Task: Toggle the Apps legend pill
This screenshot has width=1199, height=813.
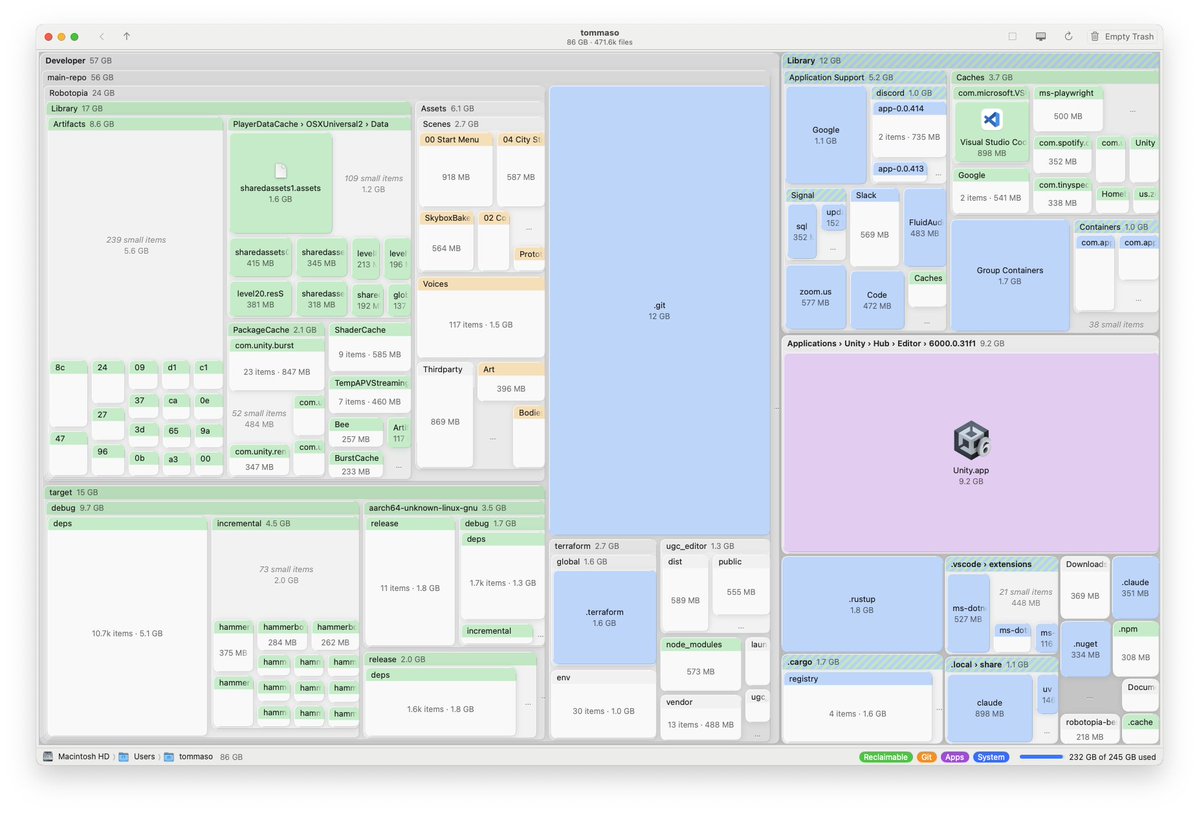Action: (x=954, y=757)
